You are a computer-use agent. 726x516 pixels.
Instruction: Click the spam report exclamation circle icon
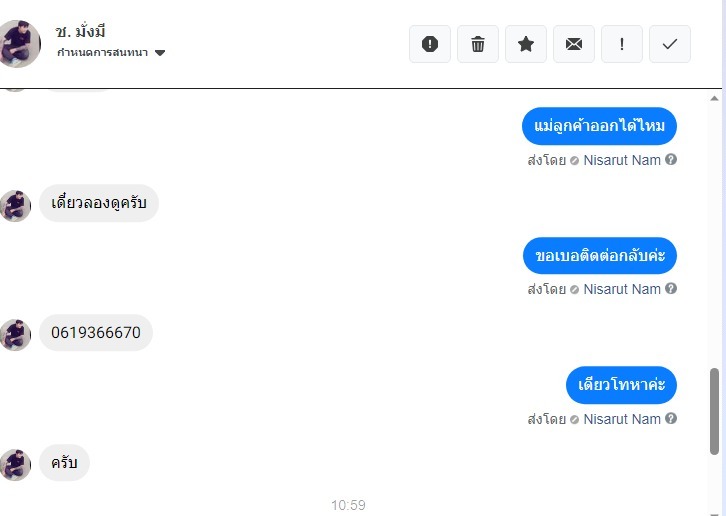(430, 44)
